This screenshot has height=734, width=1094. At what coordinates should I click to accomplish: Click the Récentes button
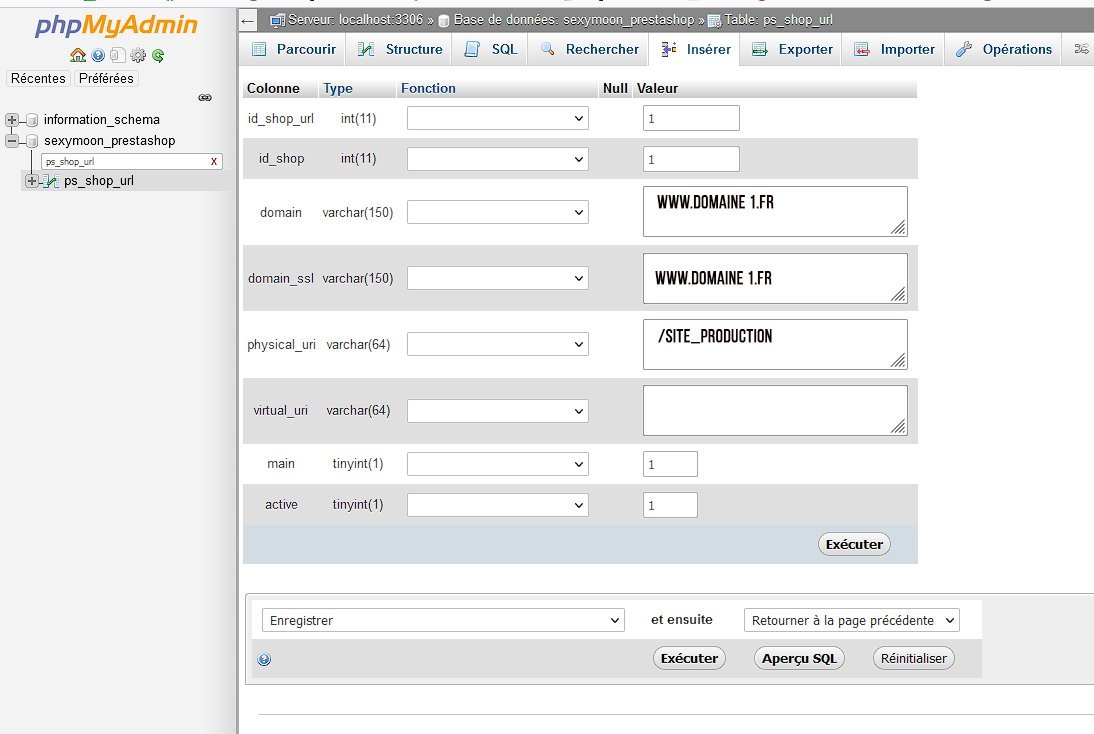[x=38, y=78]
